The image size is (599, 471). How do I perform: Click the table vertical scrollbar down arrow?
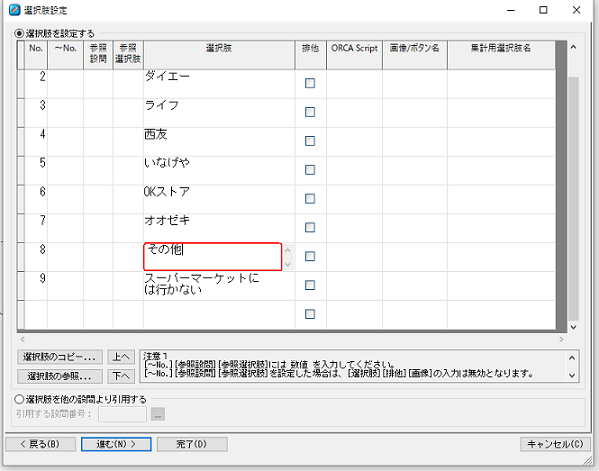click(x=573, y=327)
